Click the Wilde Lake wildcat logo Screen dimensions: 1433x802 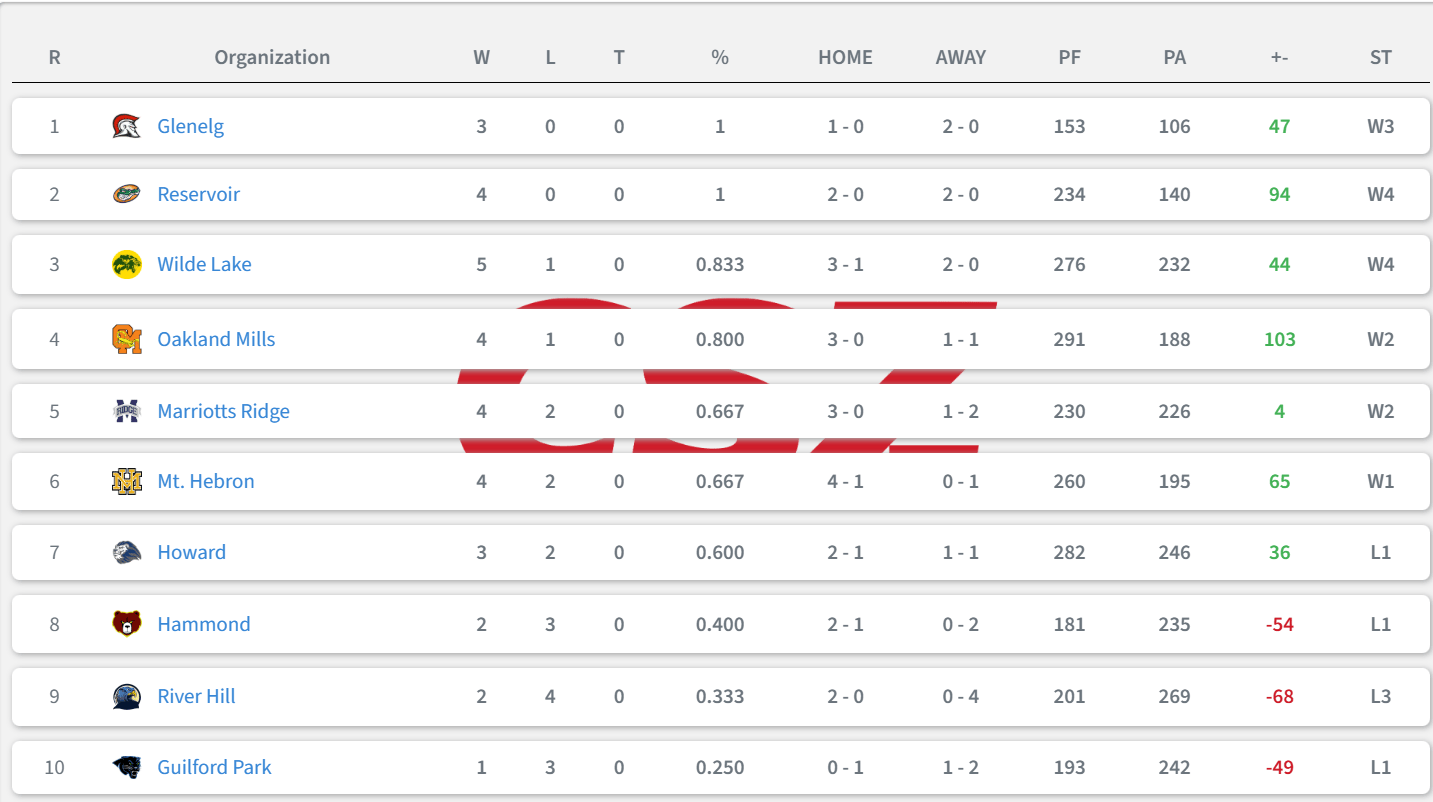[126, 265]
